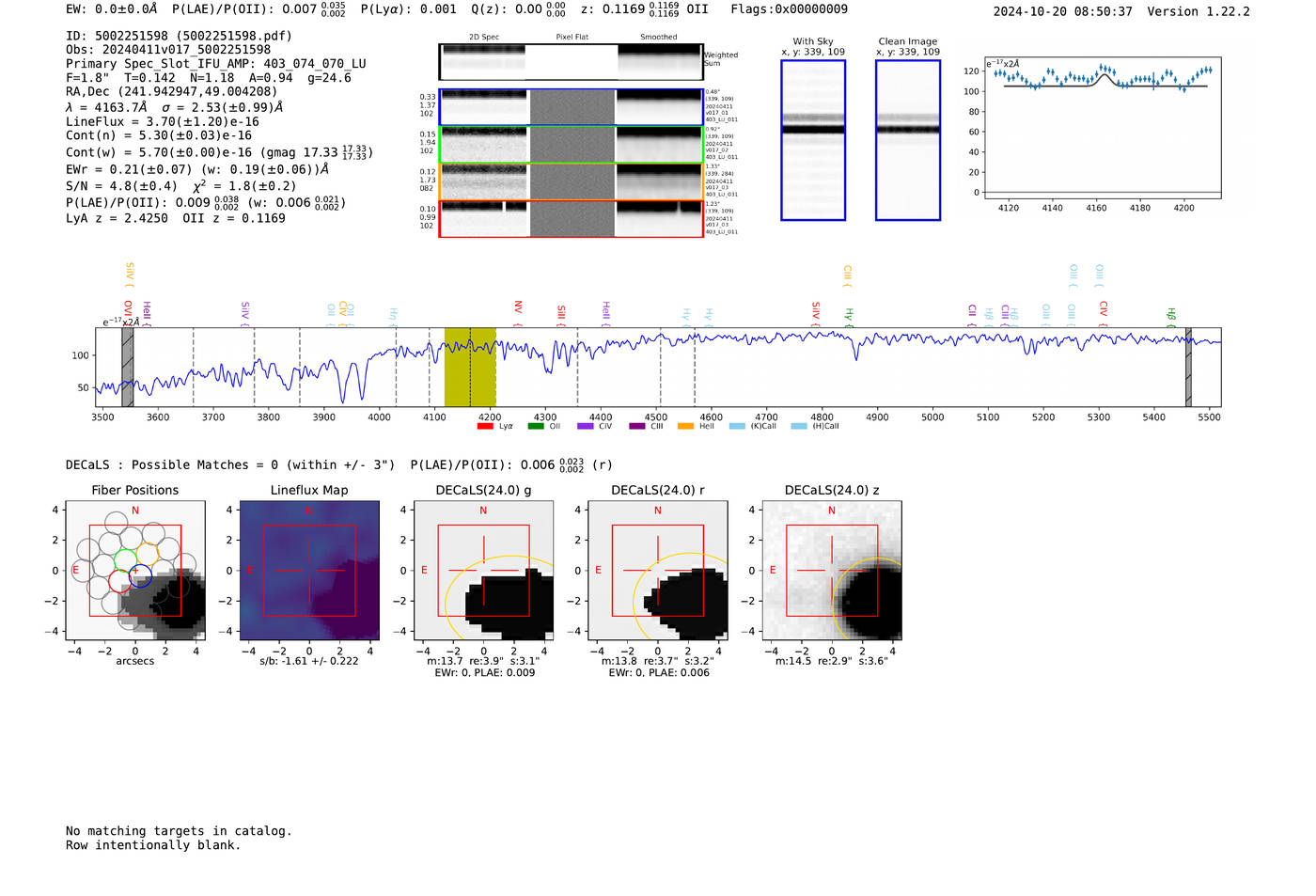Click the (K)CaII legend swatch

[x=737, y=427]
